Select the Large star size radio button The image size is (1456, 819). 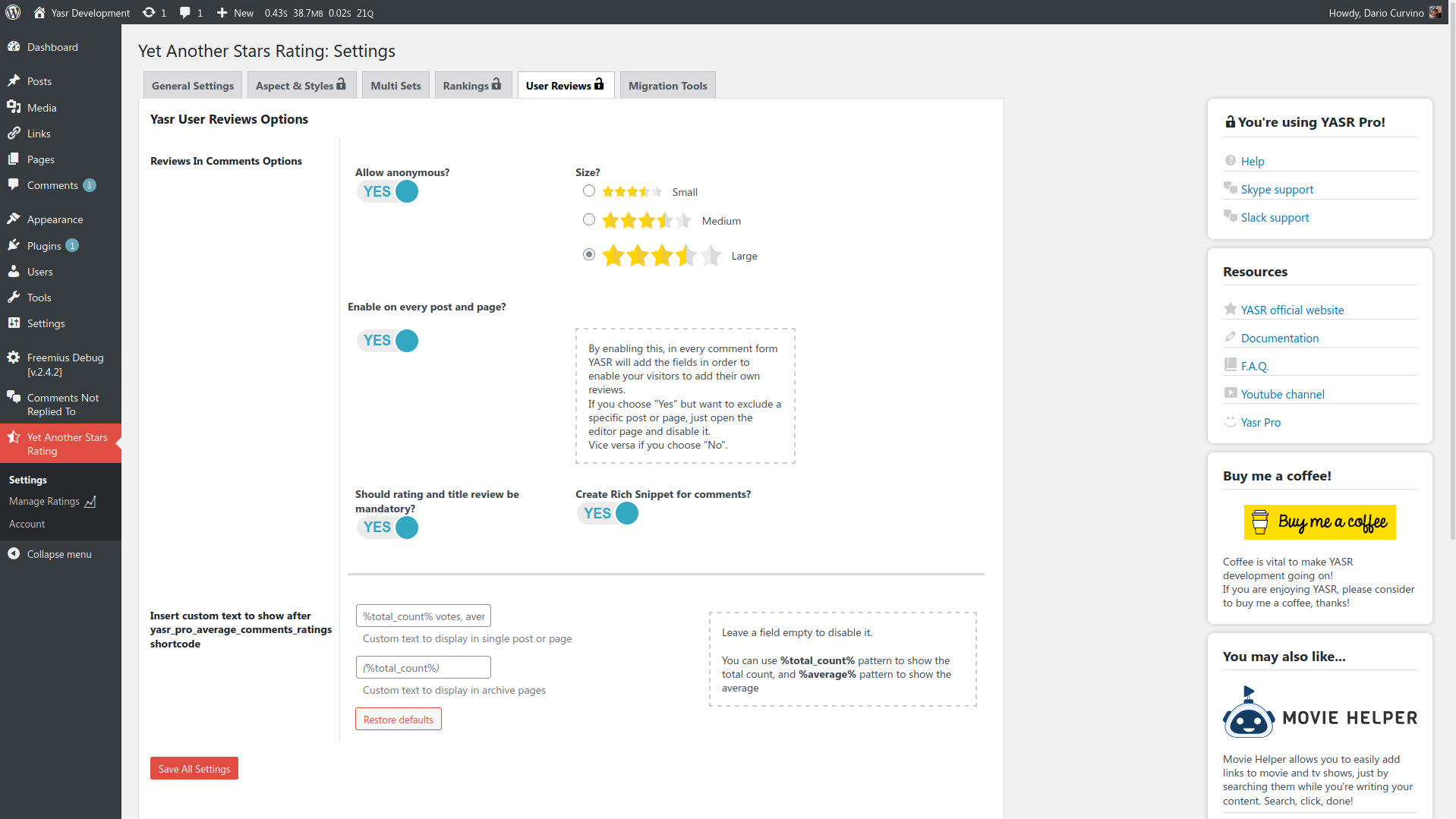[x=589, y=254]
